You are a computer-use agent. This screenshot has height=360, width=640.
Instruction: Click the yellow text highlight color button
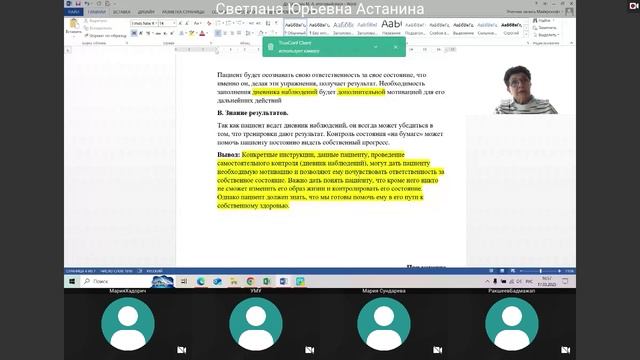click(191, 33)
